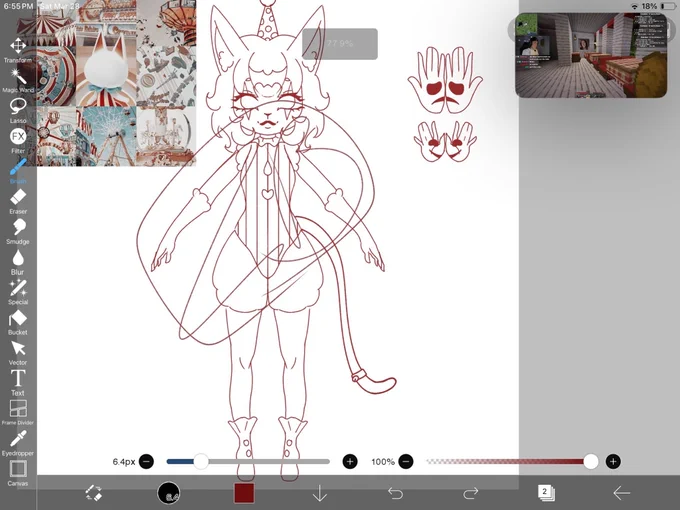Select the Text tool
Viewport: 680px width, 510px height.
pos(18,383)
